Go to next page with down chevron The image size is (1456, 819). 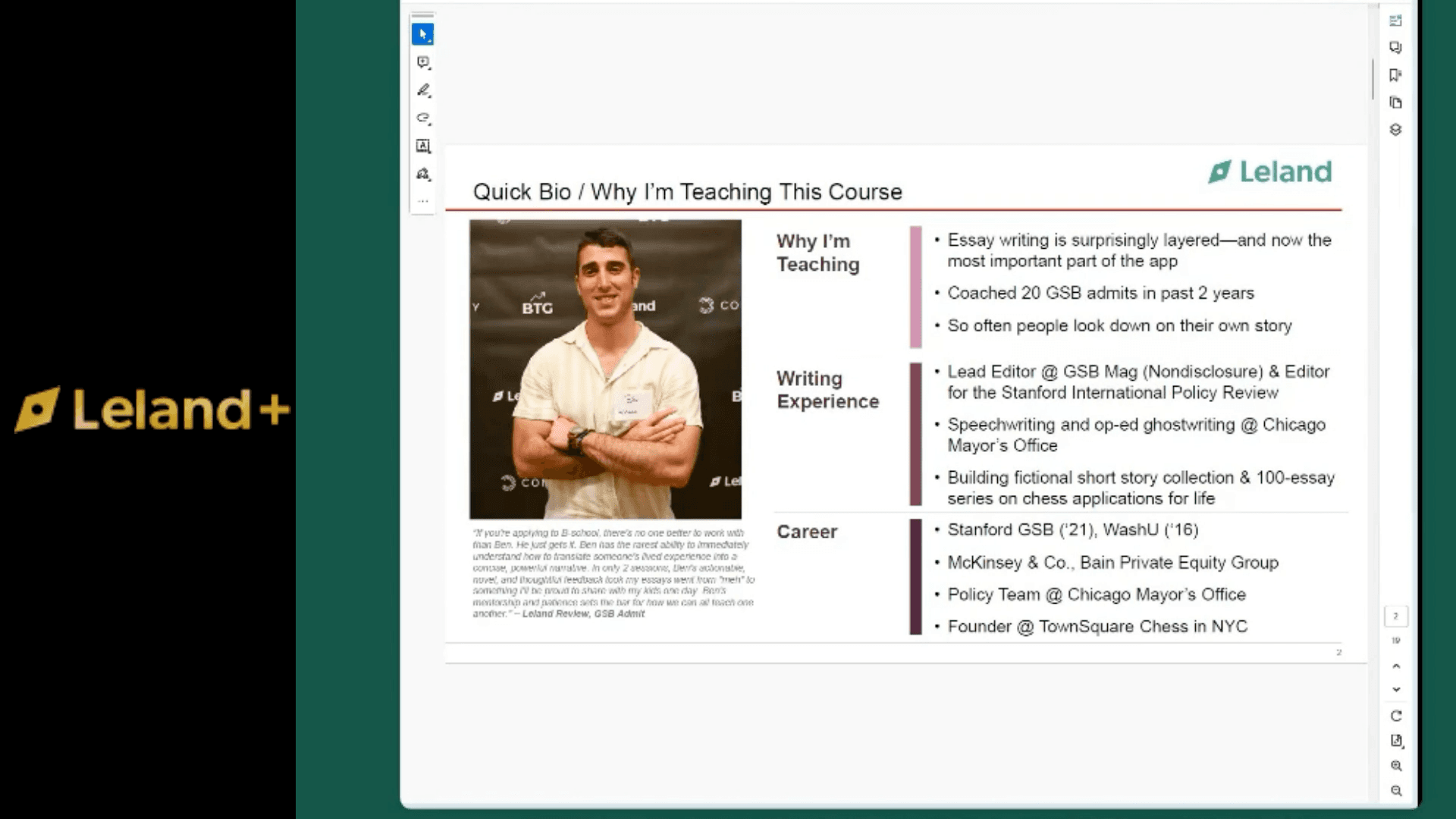pyautogui.click(x=1396, y=689)
